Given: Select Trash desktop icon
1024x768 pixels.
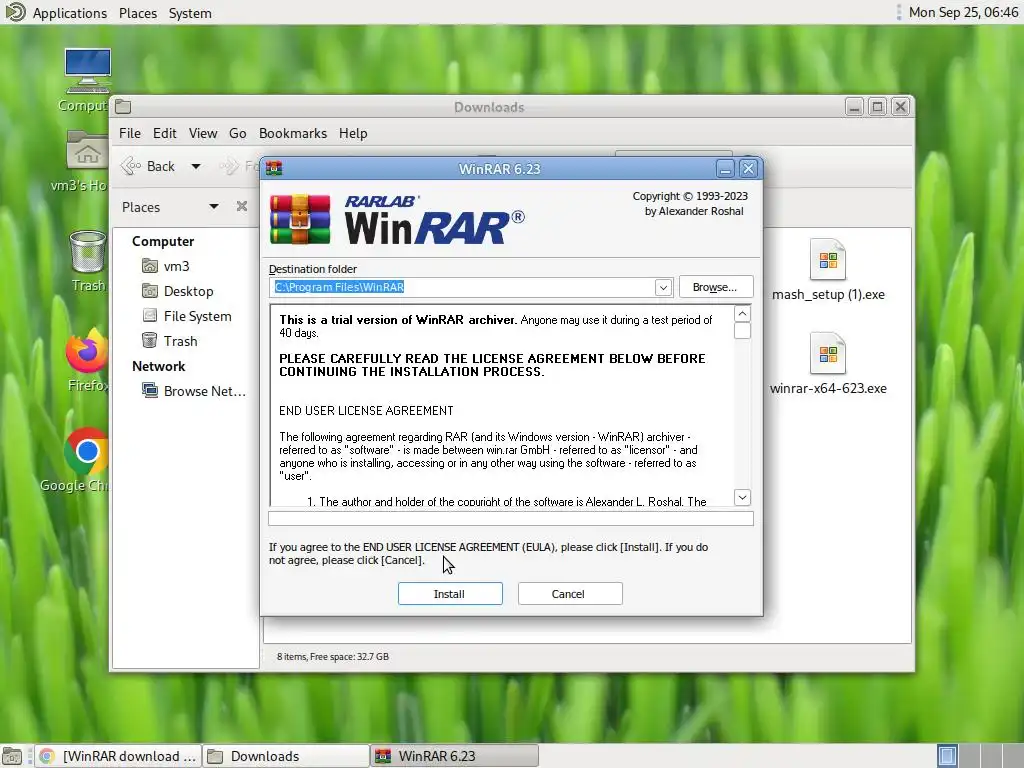Looking at the screenshot, I should [88, 252].
